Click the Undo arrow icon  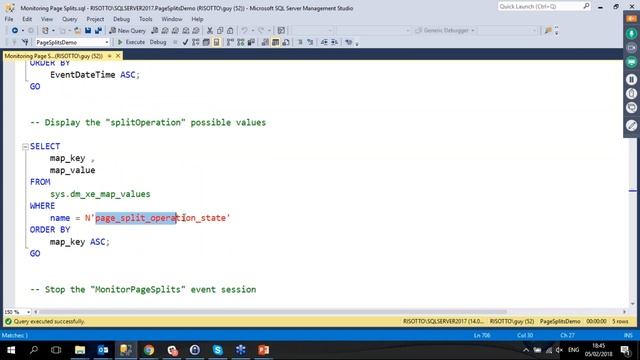[244, 31]
